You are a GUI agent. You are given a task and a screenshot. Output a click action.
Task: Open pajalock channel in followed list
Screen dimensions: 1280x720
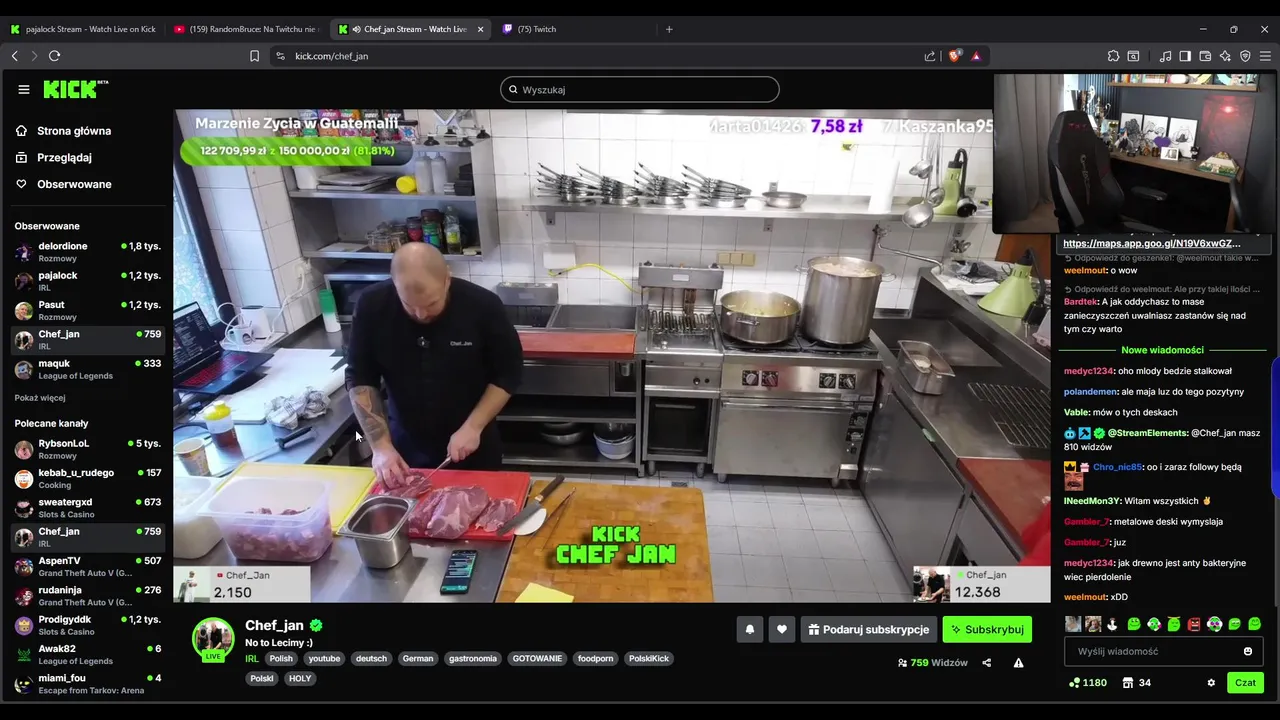coord(86,281)
